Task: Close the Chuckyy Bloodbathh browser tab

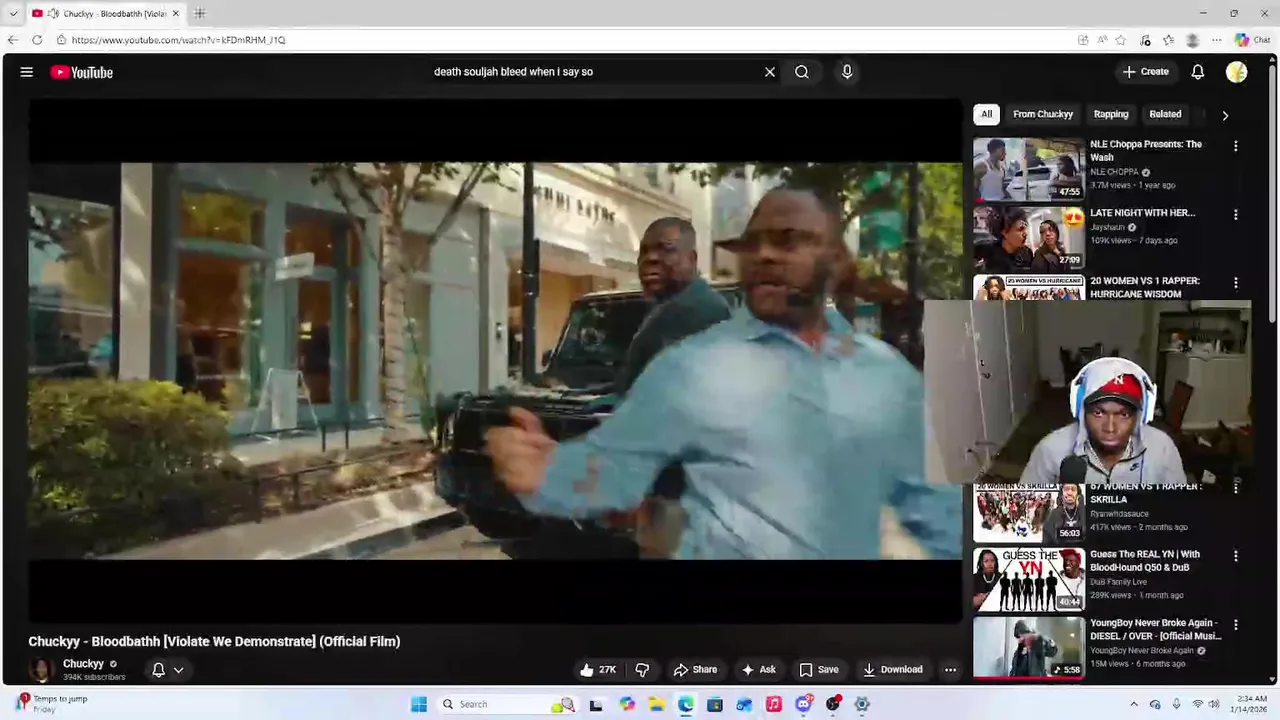Action: coord(175,13)
